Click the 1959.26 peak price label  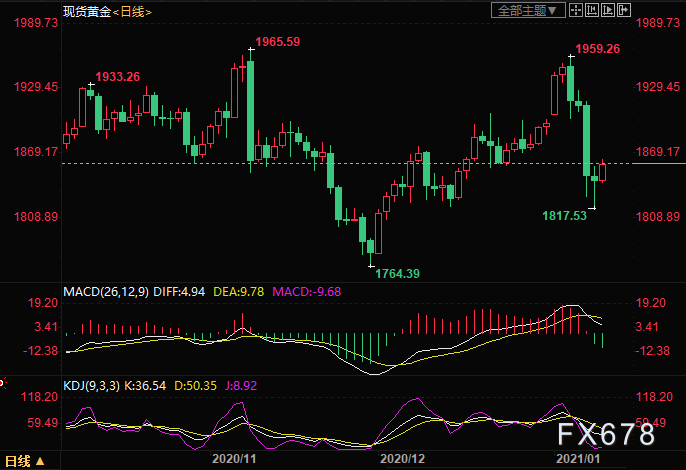coord(598,48)
